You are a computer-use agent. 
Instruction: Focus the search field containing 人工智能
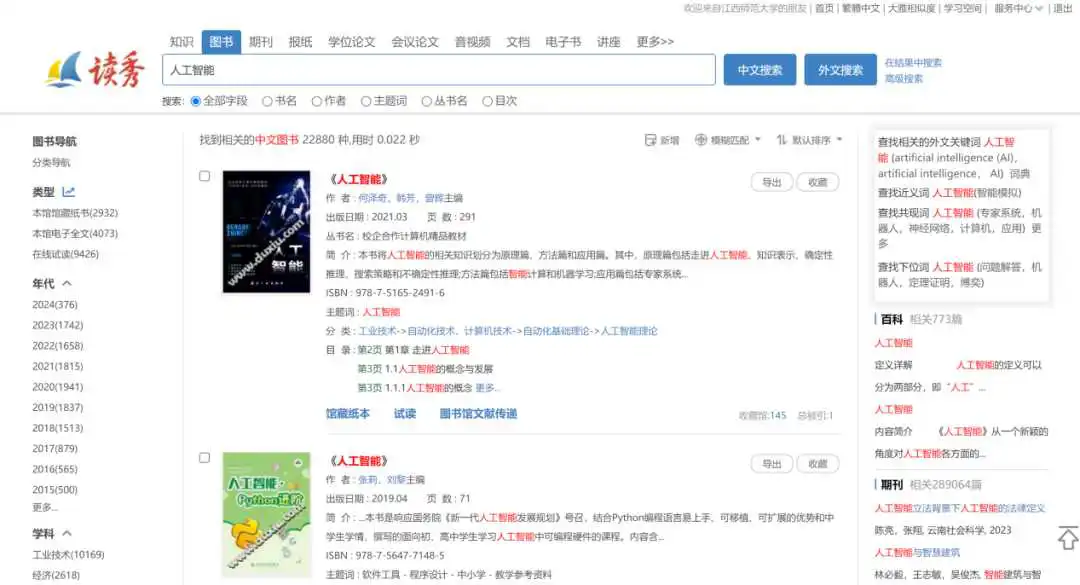(439, 70)
